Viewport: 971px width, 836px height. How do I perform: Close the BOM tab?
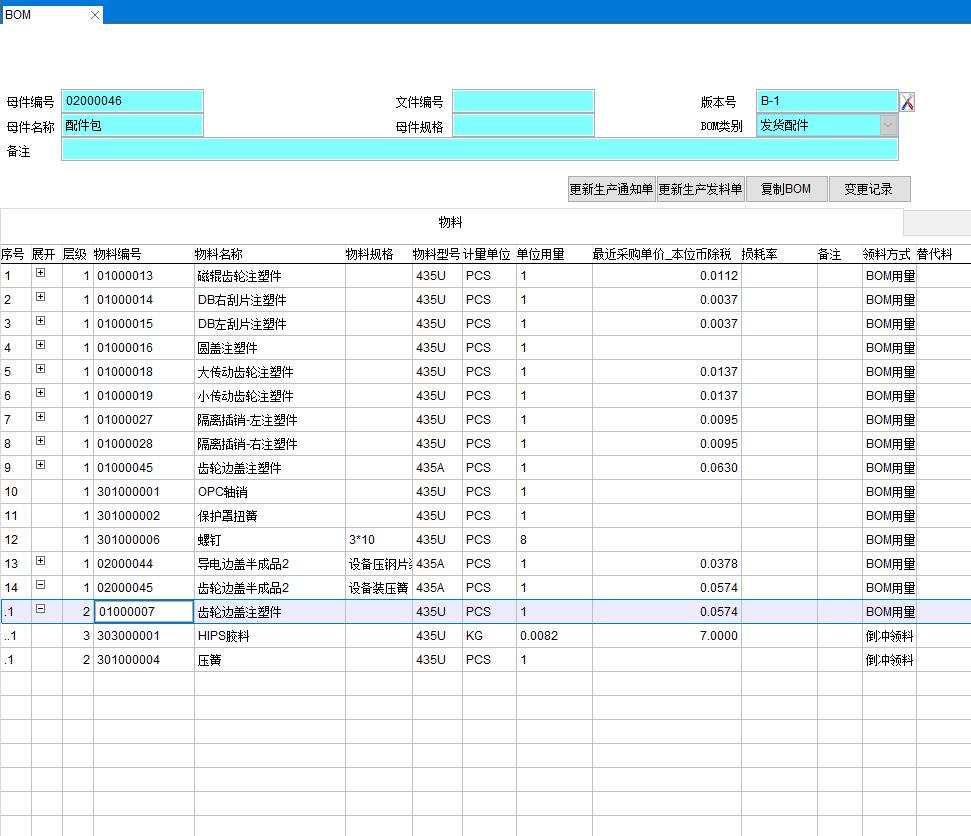95,15
